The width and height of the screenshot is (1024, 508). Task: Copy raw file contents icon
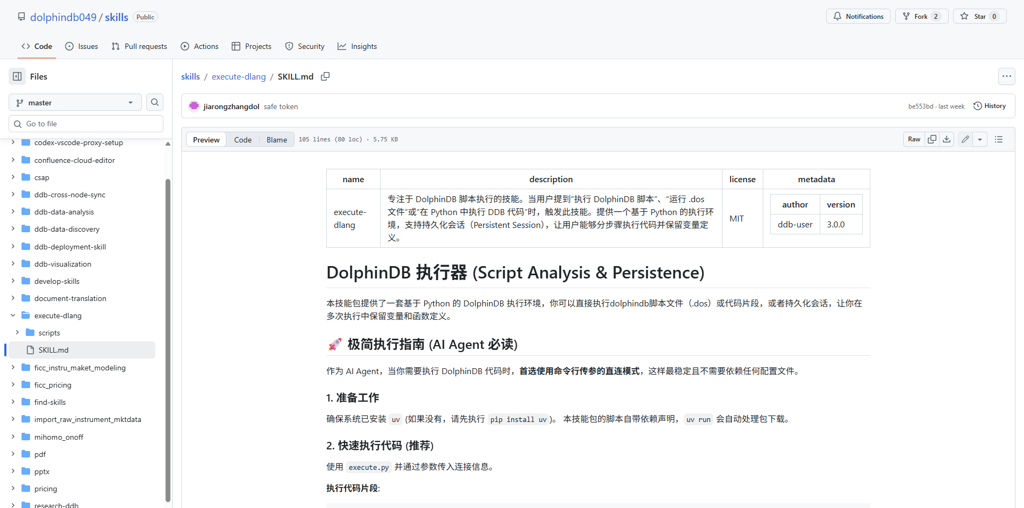(932, 139)
